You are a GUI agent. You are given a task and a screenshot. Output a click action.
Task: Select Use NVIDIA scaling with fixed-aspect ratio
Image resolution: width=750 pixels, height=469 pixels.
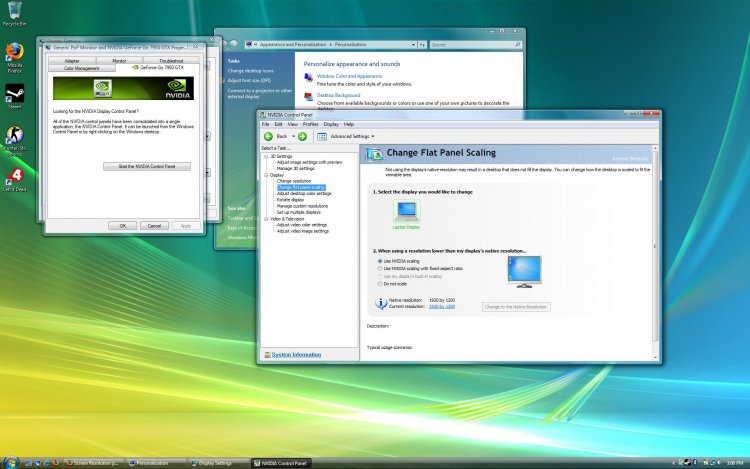380,269
